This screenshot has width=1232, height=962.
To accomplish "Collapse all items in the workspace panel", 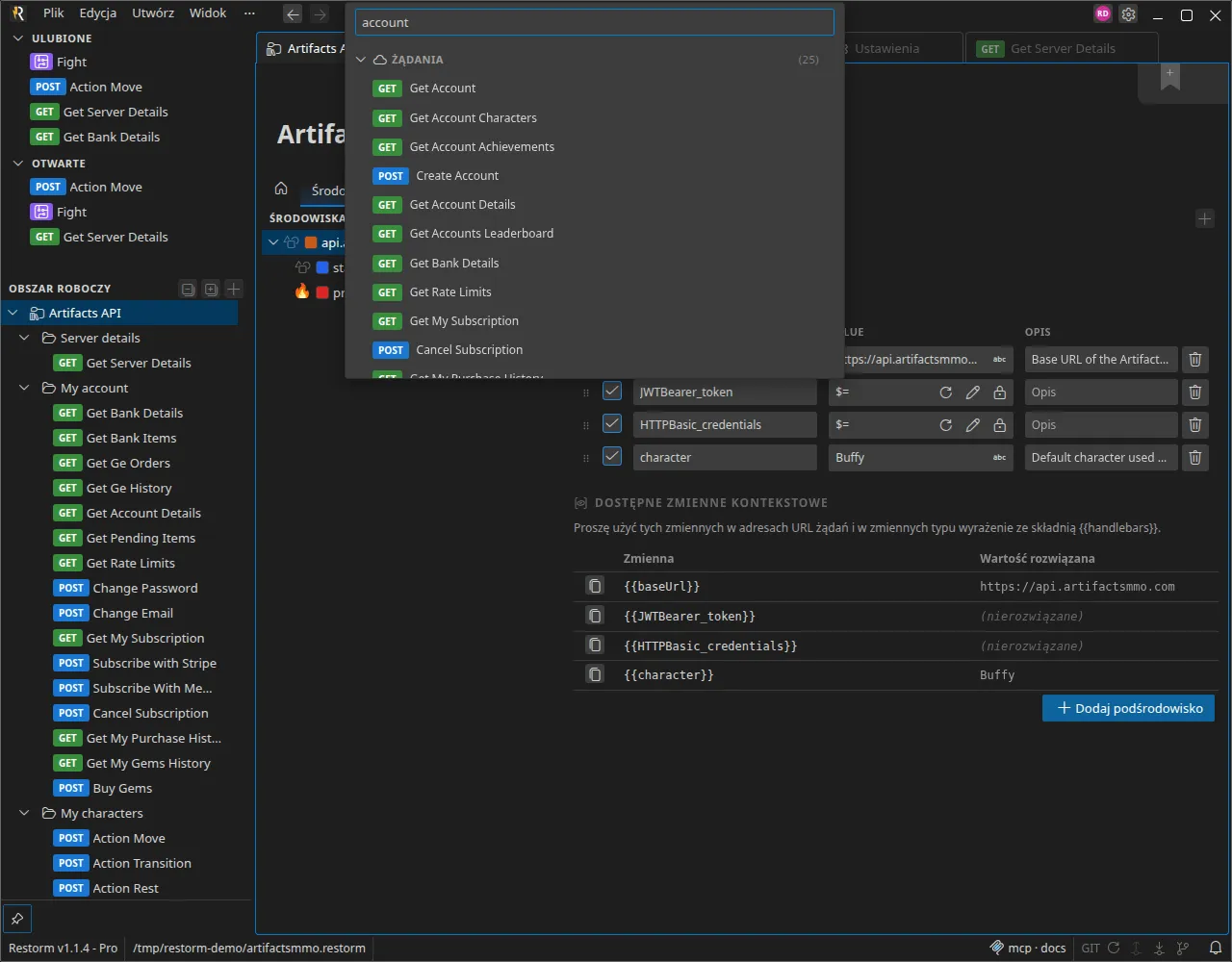I will (x=189, y=289).
